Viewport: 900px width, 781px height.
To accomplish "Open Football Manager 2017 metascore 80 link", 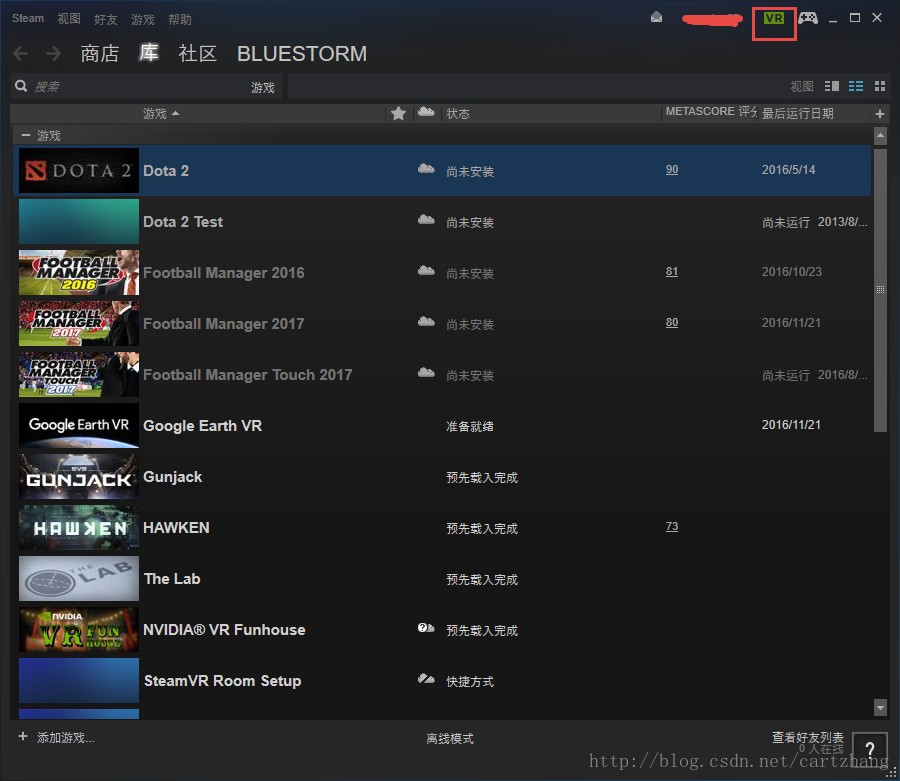I will pos(672,322).
